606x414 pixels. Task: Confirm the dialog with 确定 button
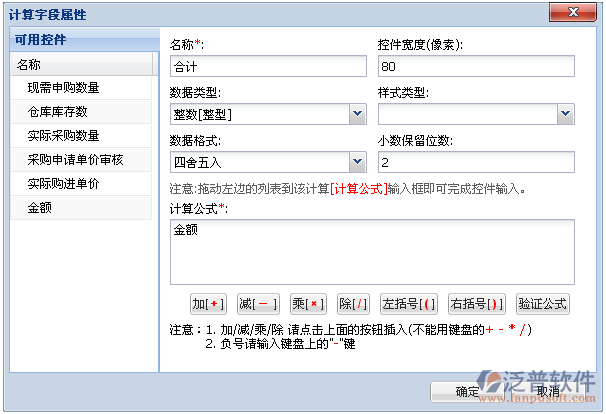click(467, 391)
